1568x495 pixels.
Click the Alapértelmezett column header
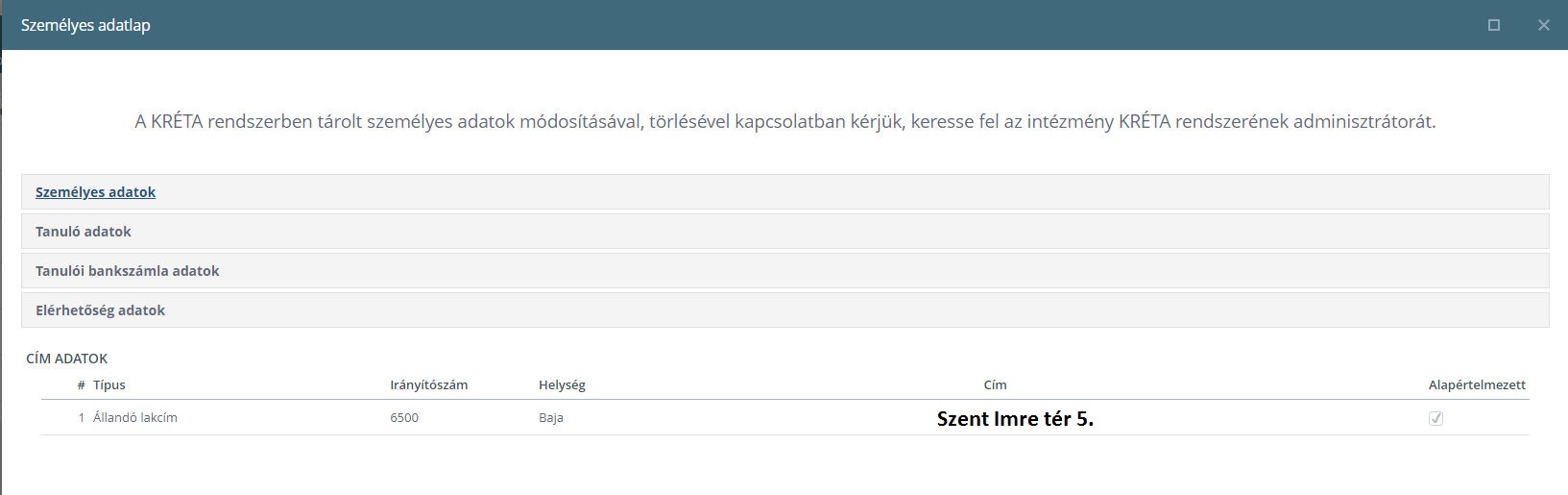click(x=1476, y=384)
